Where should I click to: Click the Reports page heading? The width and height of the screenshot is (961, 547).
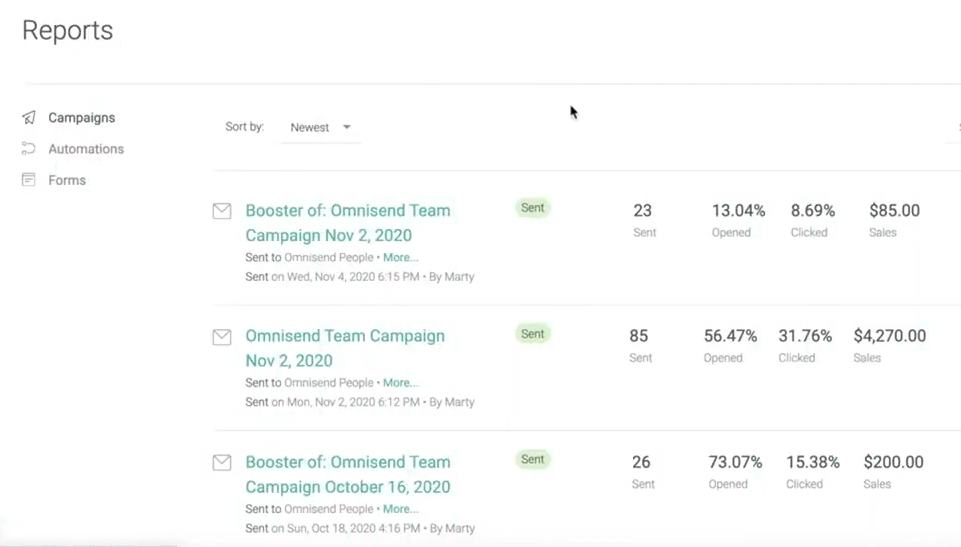(67, 31)
